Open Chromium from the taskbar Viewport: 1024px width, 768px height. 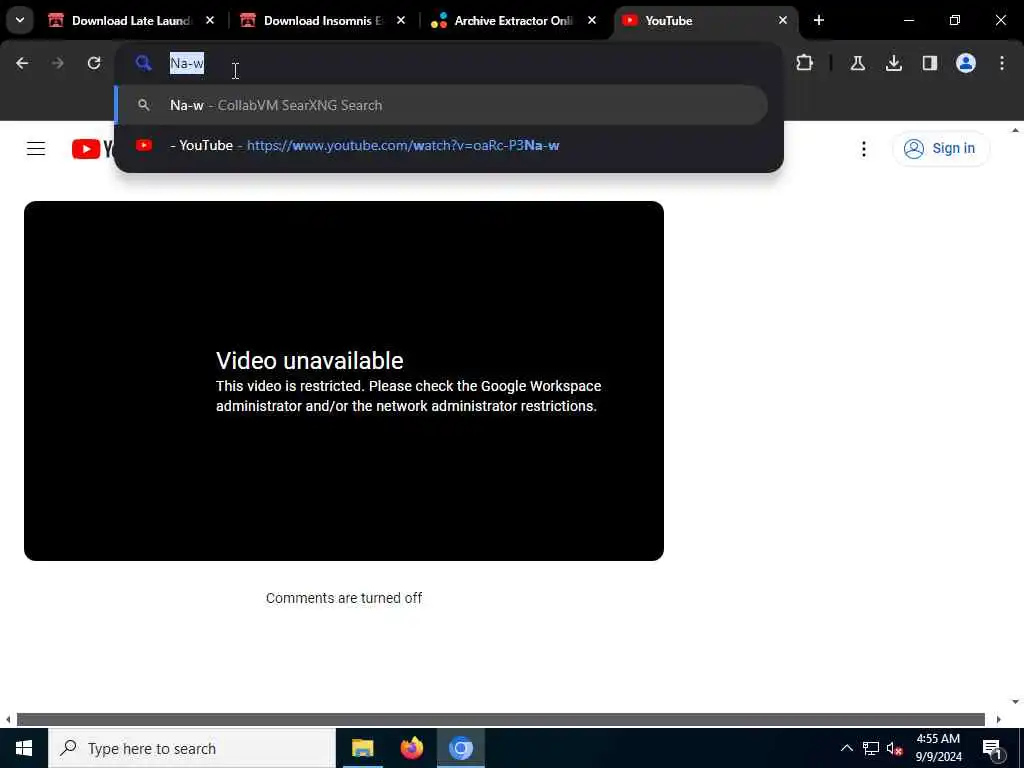click(461, 748)
